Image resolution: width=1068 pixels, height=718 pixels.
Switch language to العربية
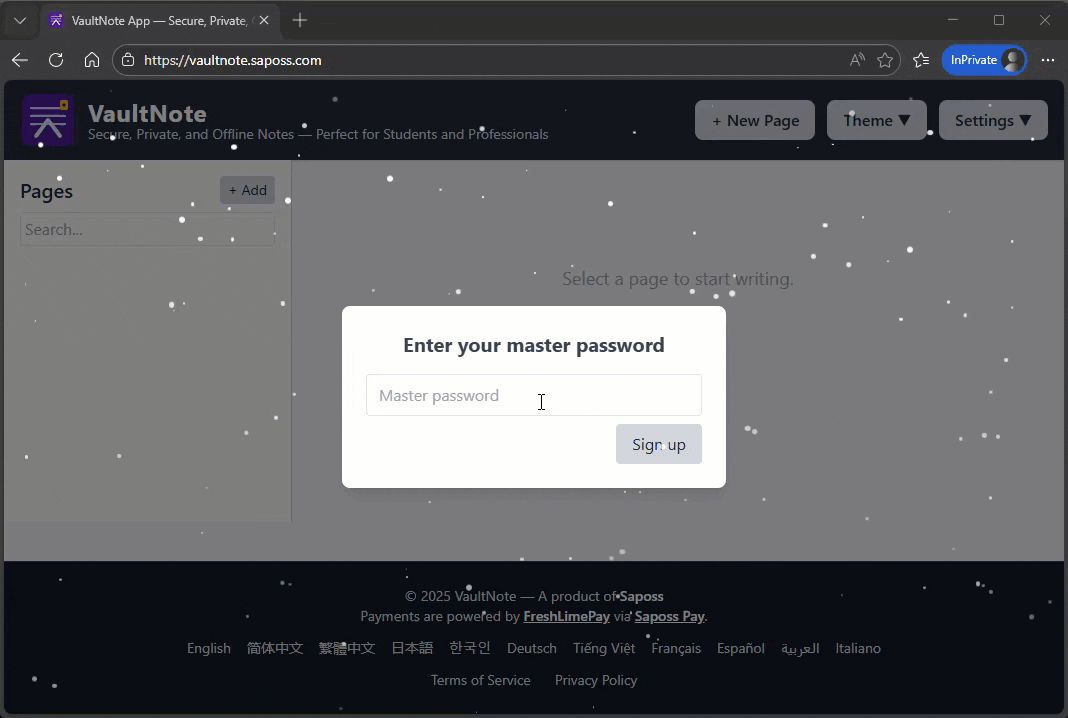(x=800, y=649)
